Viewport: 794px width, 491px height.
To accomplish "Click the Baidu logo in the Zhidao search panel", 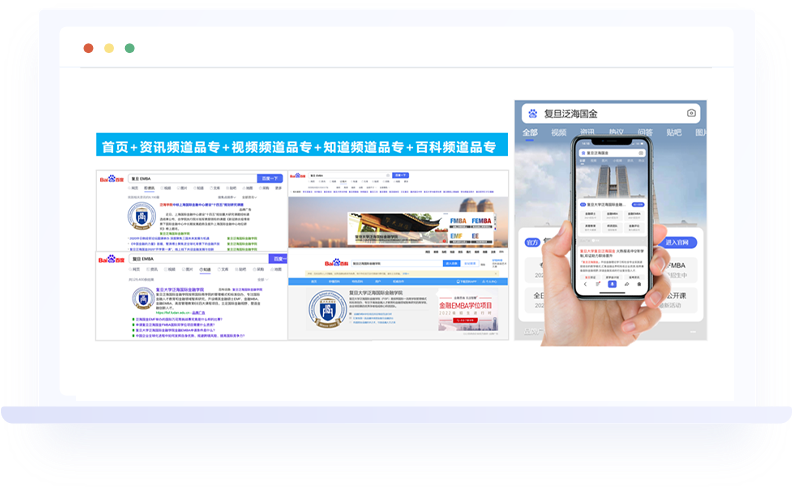I will pos(111,259).
